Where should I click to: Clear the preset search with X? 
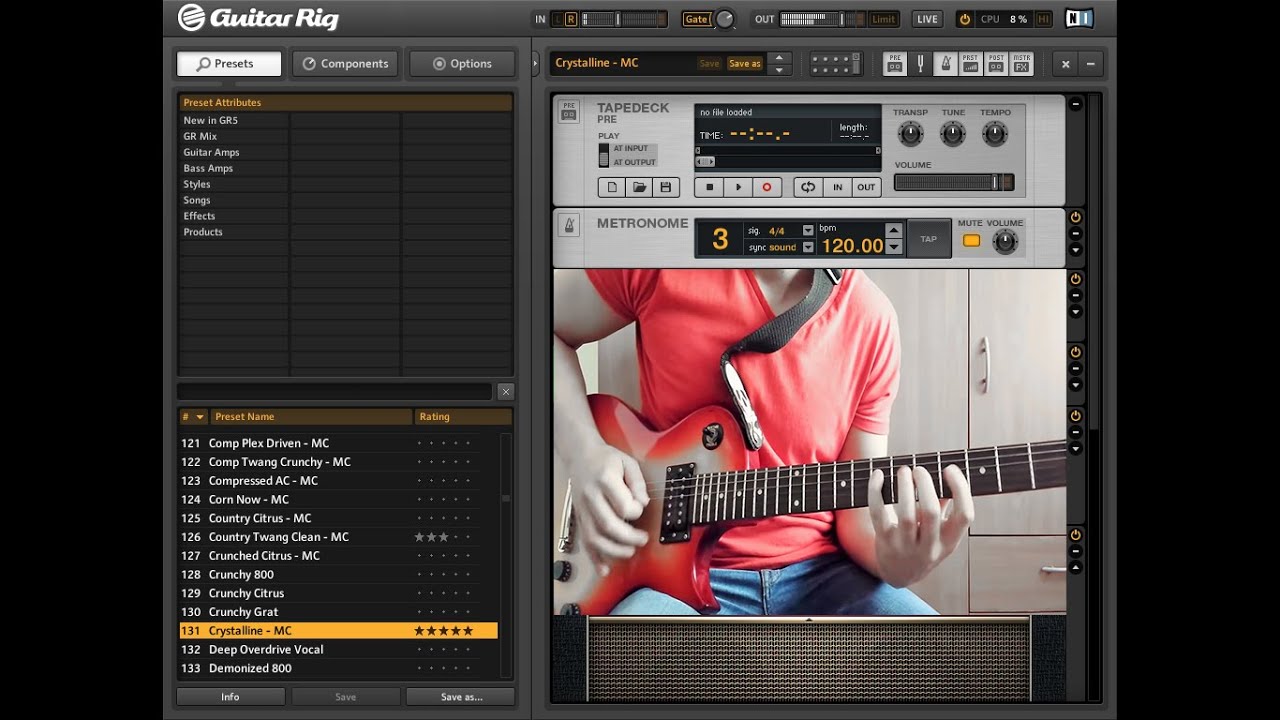[x=506, y=392]
